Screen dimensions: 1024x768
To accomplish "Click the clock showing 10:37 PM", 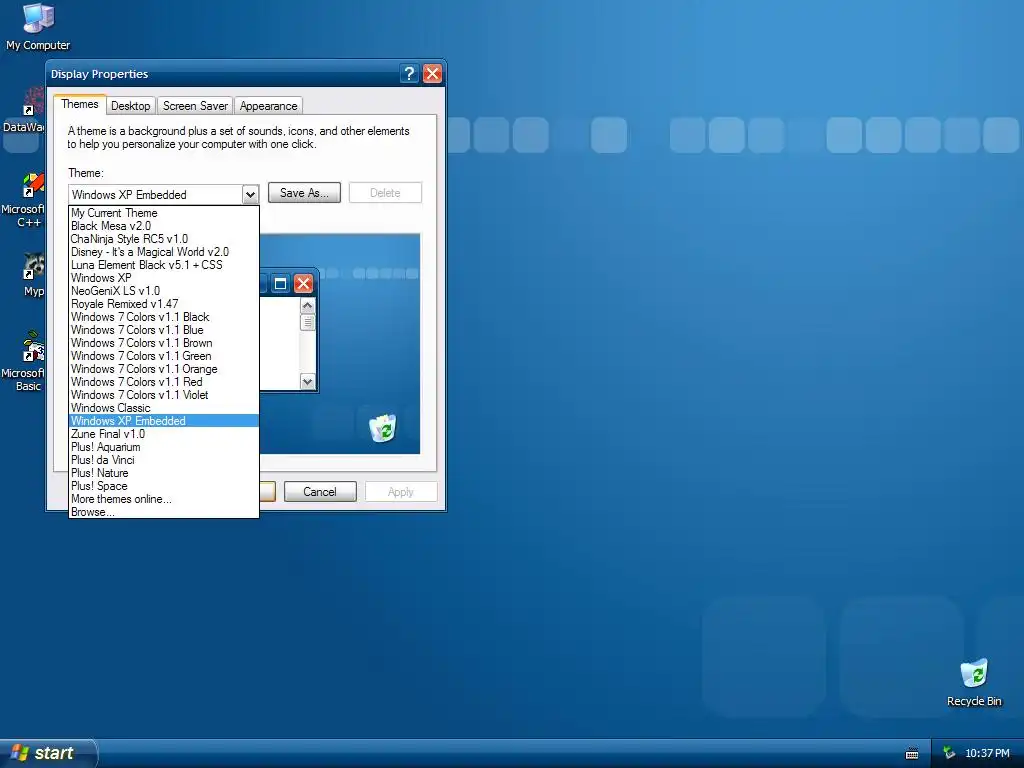I will tap(987, 753).
